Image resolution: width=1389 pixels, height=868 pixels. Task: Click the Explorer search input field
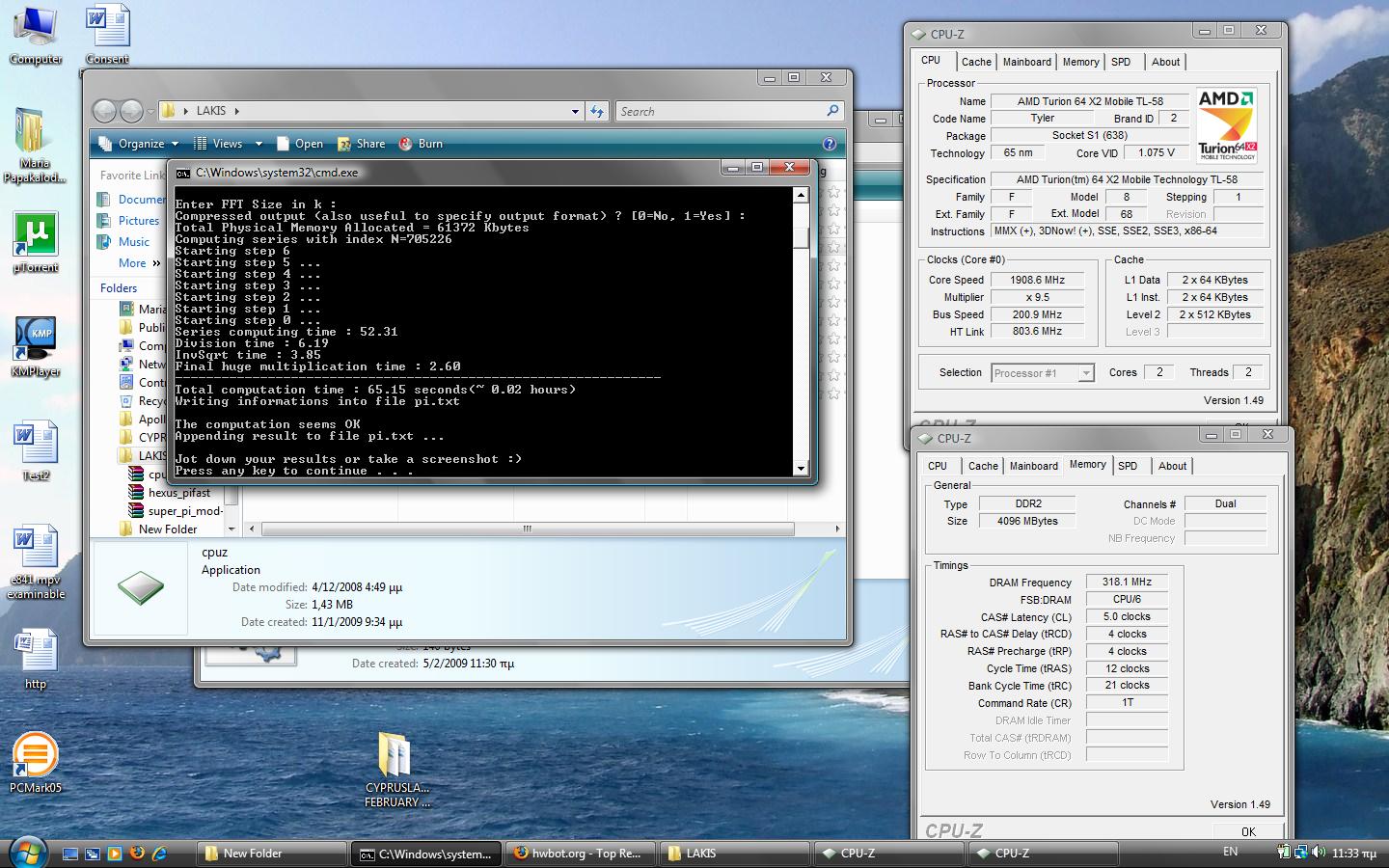720,111
